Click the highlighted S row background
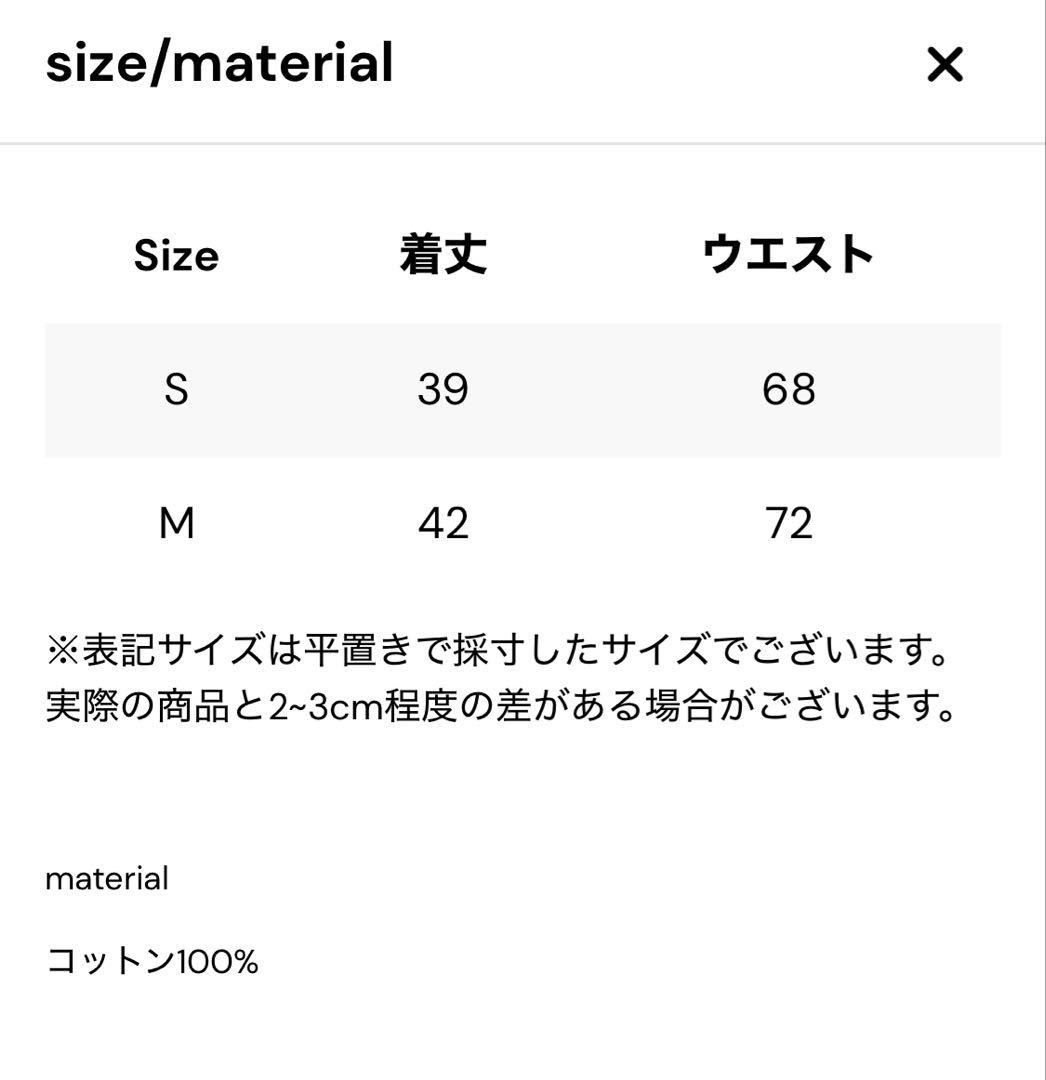The image size is (1046, 1080). [x=523, y=390]
